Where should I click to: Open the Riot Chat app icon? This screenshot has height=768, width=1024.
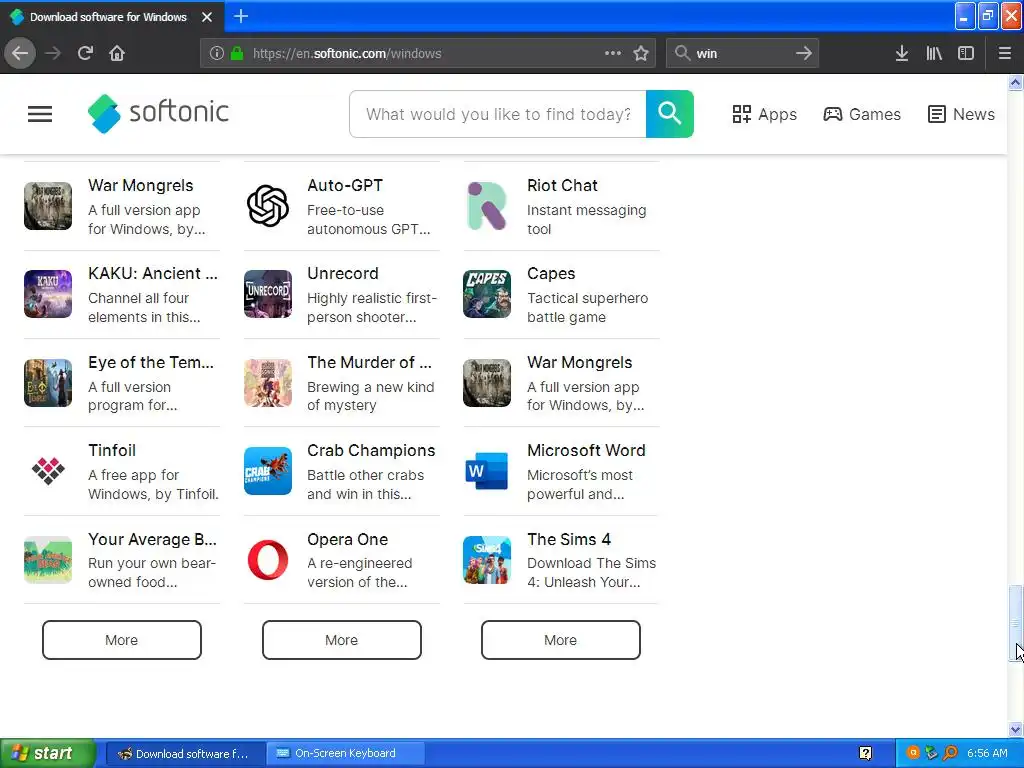[x=487, y=206]
